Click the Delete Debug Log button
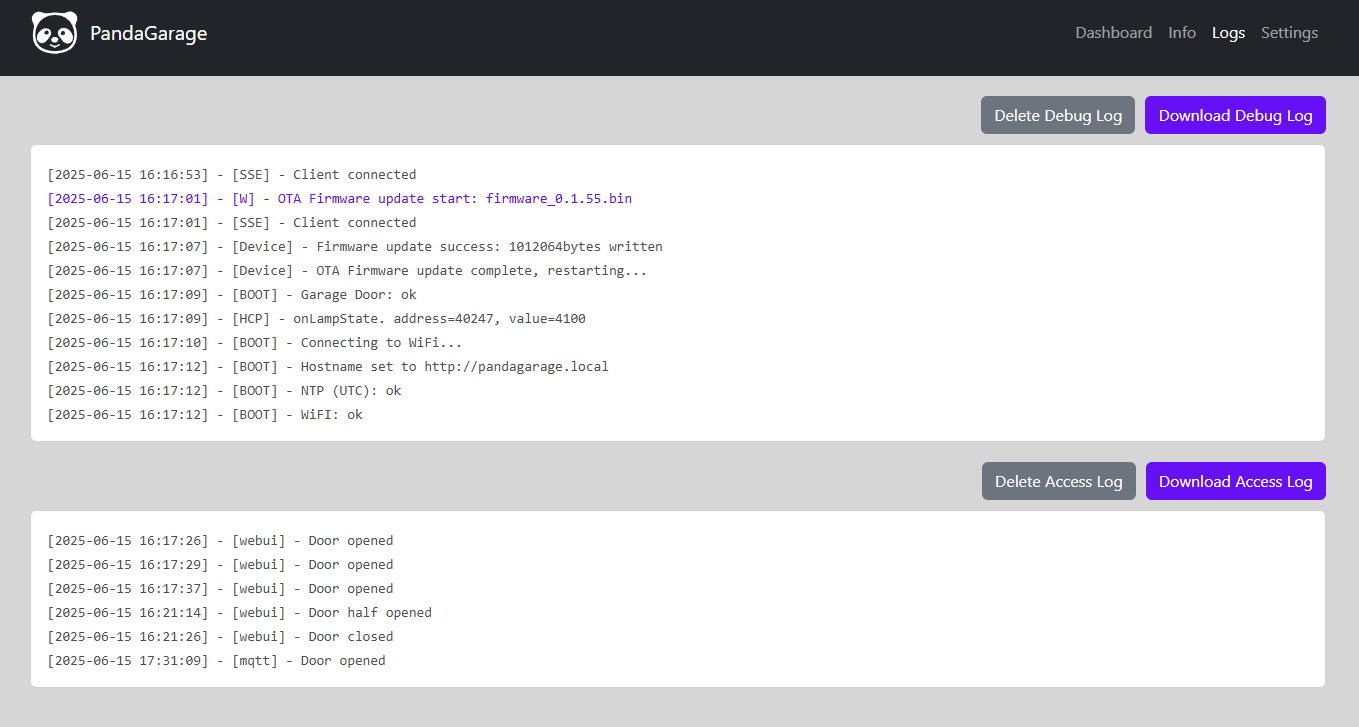Screen dimensions: 1359x727 coord(1058,115)
